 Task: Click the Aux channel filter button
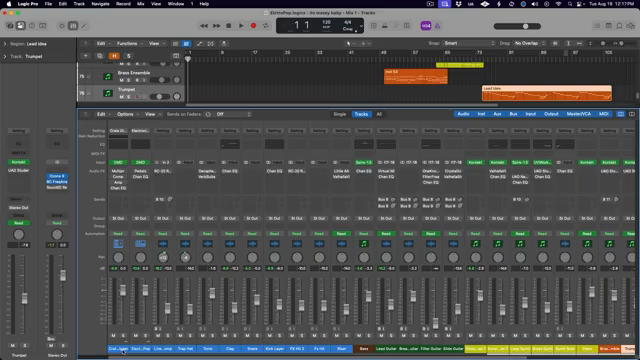(497, 114)
